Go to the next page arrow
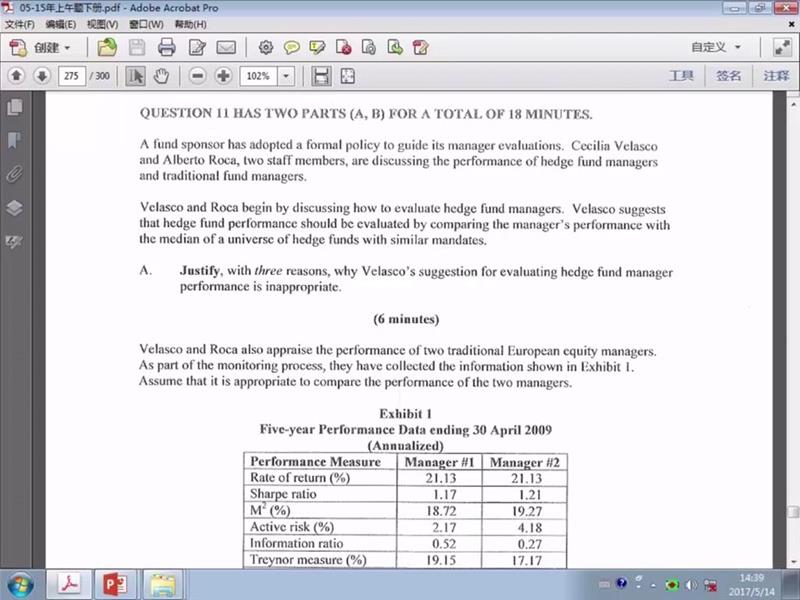The width and height of the screenshot is (800, 600). click(x=41, y=76)
